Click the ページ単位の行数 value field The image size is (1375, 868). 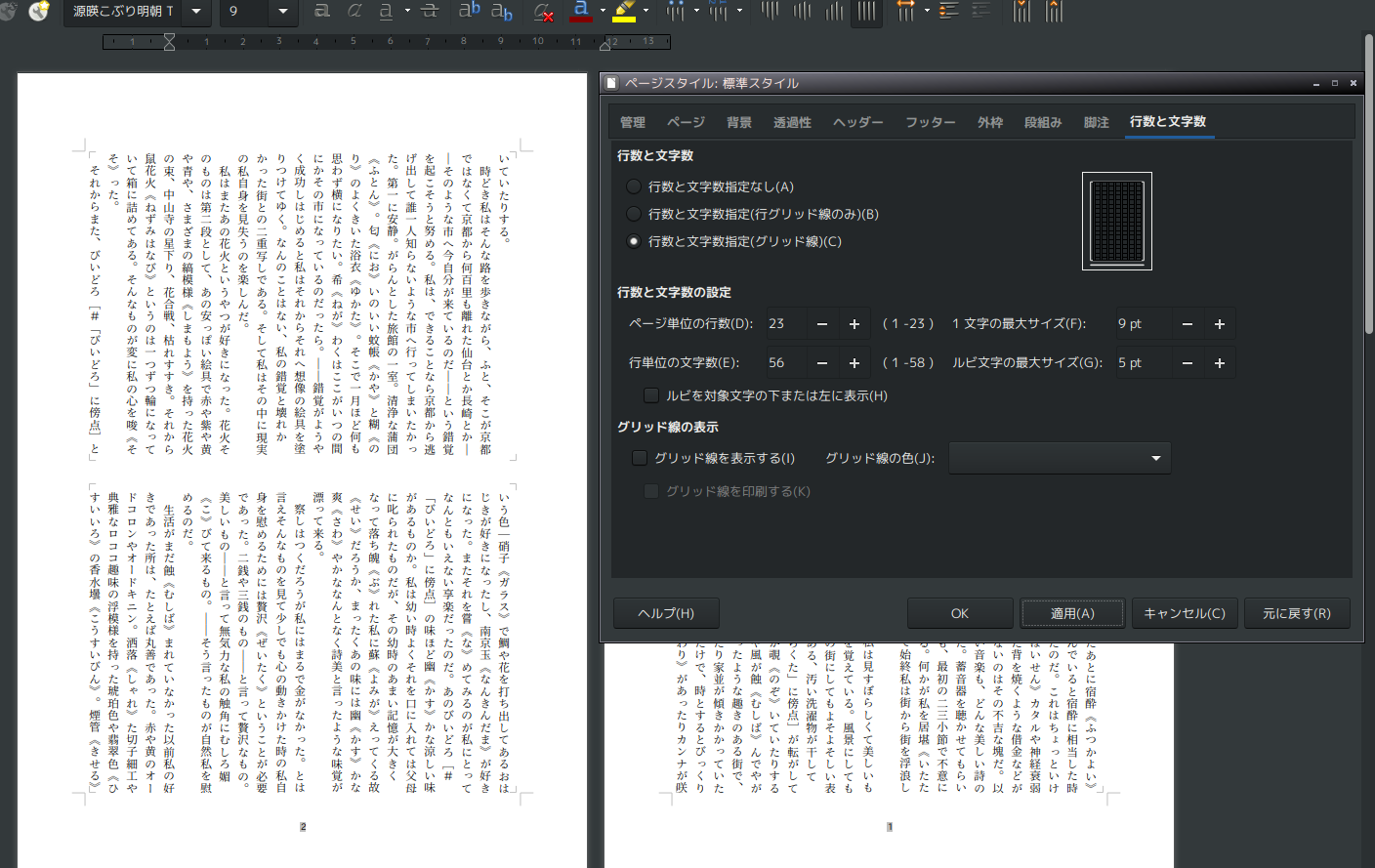[785, 324]
